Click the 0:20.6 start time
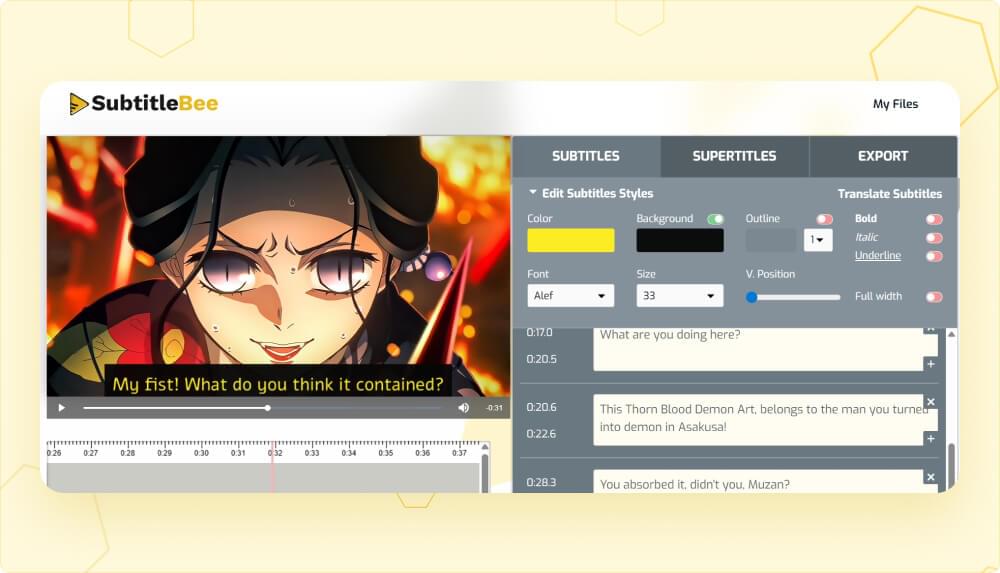This screenshot has height=573, width=1000. [x=541, y=407]
